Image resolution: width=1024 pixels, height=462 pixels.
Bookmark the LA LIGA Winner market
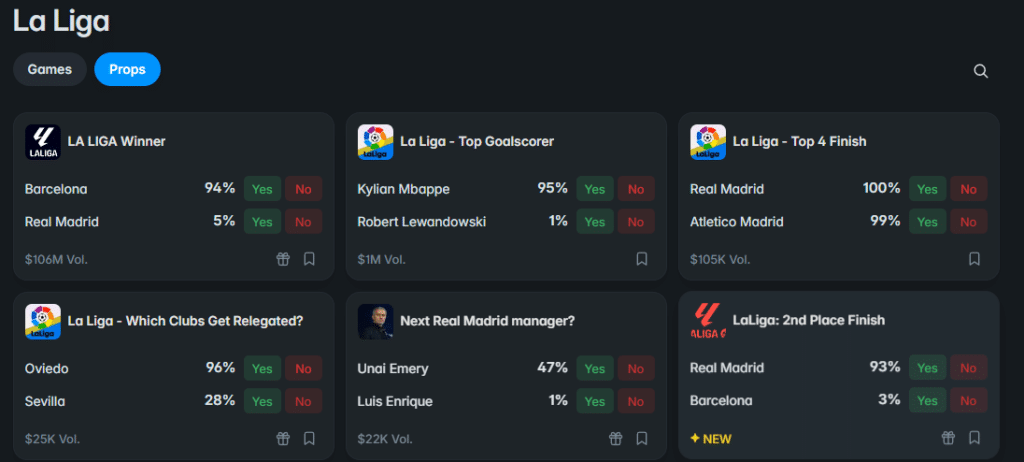coord(309,259)
